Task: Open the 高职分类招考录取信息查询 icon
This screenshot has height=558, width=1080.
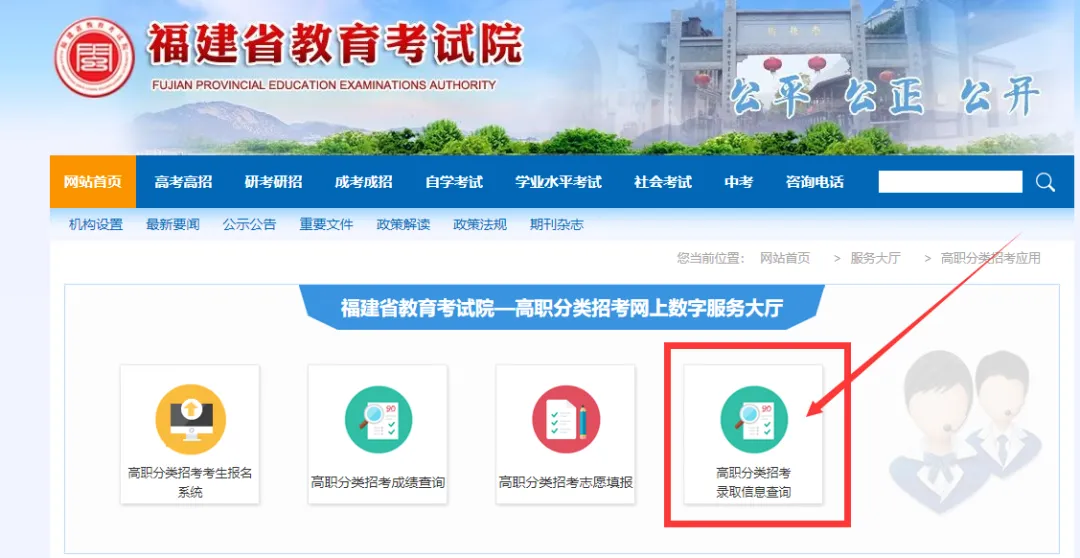Action: point(754,419)
